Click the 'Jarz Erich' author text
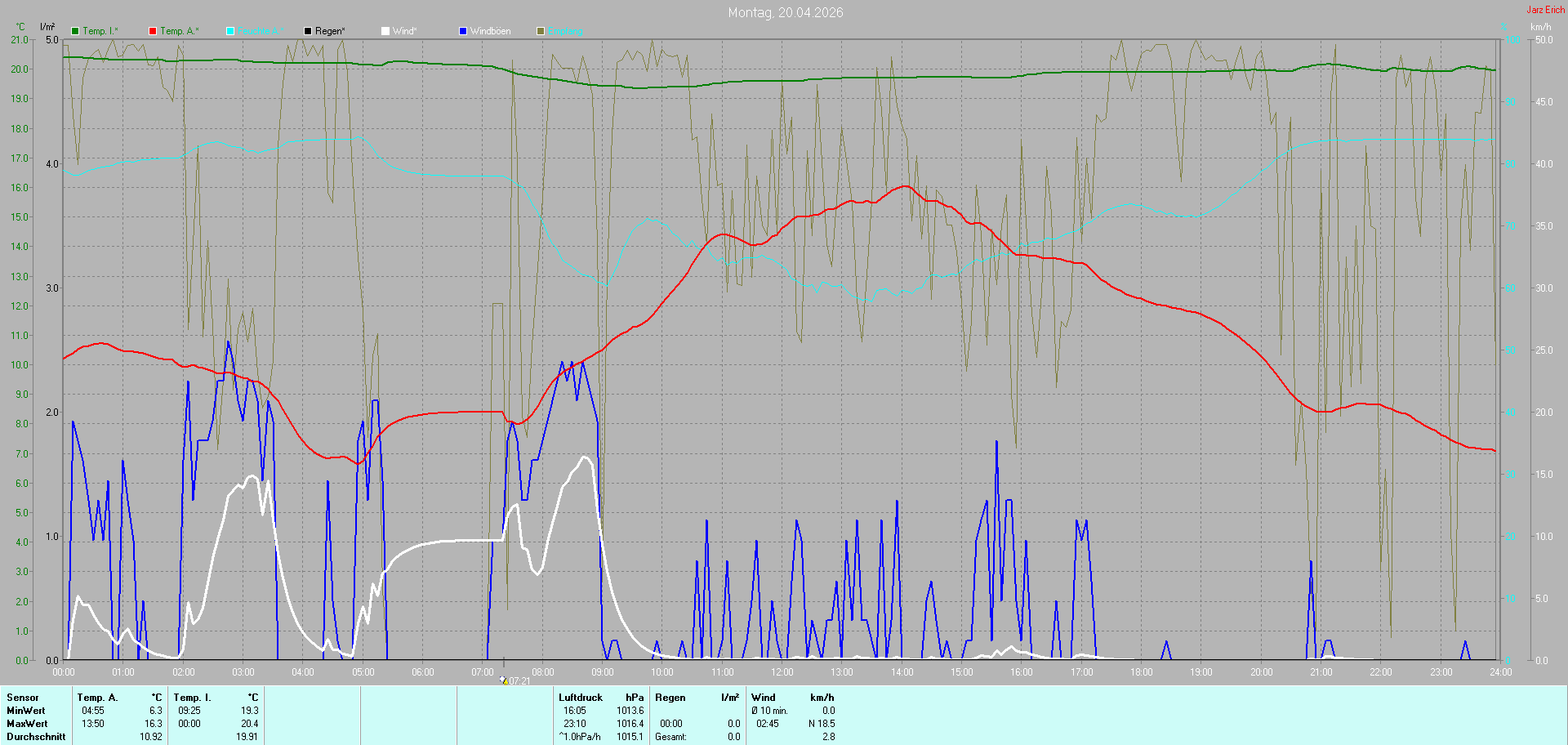 click(x=1546, y=10)
